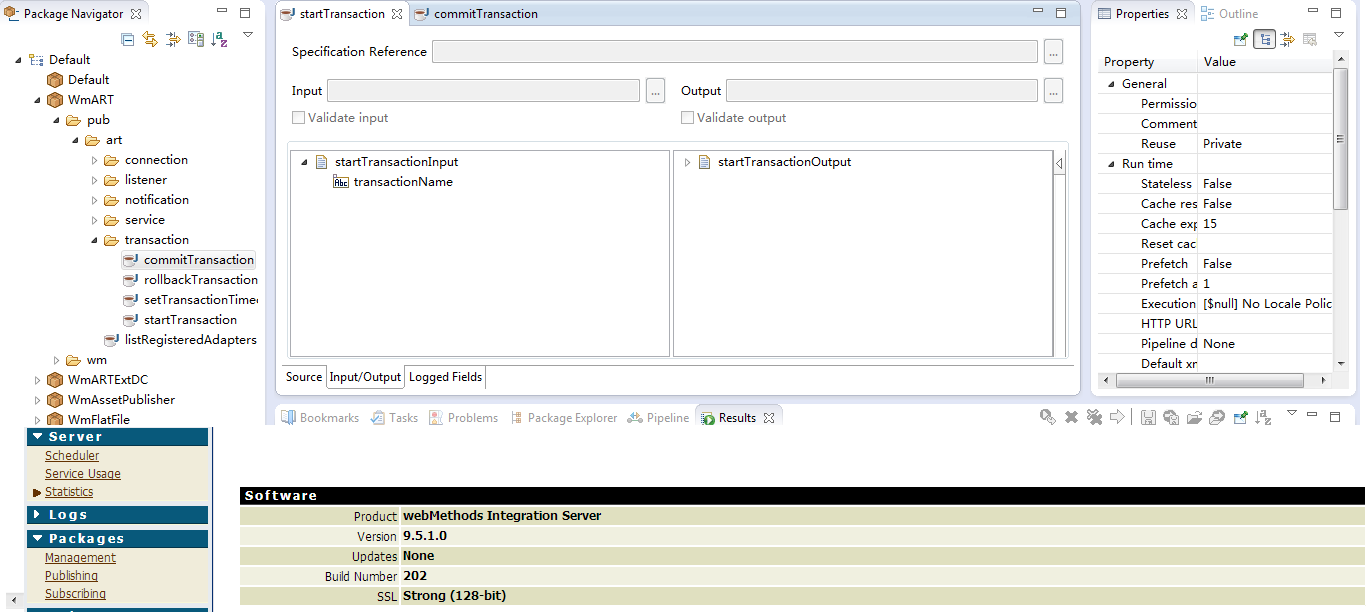Pin the Properties view to selection

[1241, 39]
